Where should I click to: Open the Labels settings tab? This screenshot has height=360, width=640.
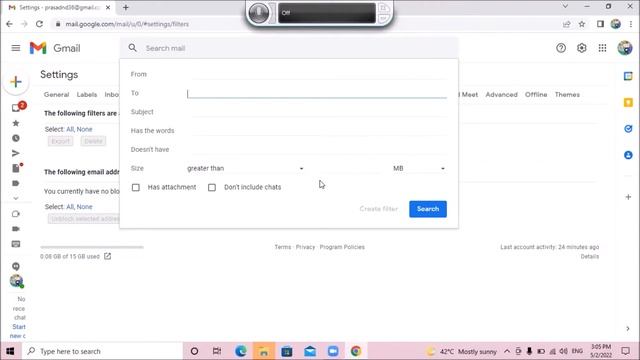click(87, 95)
